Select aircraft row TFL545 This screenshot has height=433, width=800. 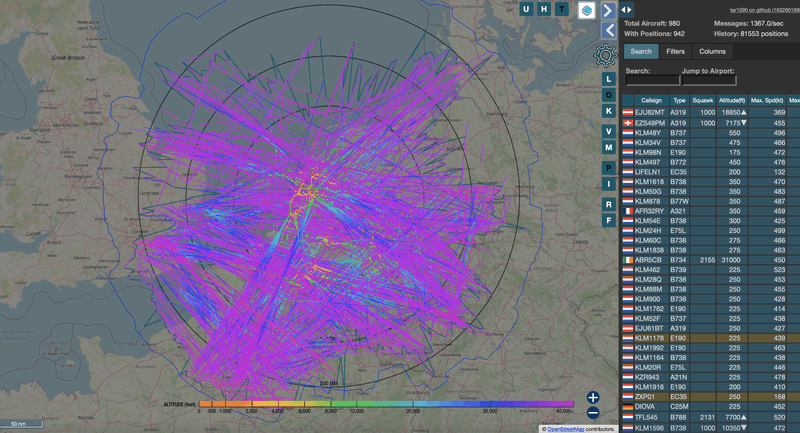pos(711,417)
